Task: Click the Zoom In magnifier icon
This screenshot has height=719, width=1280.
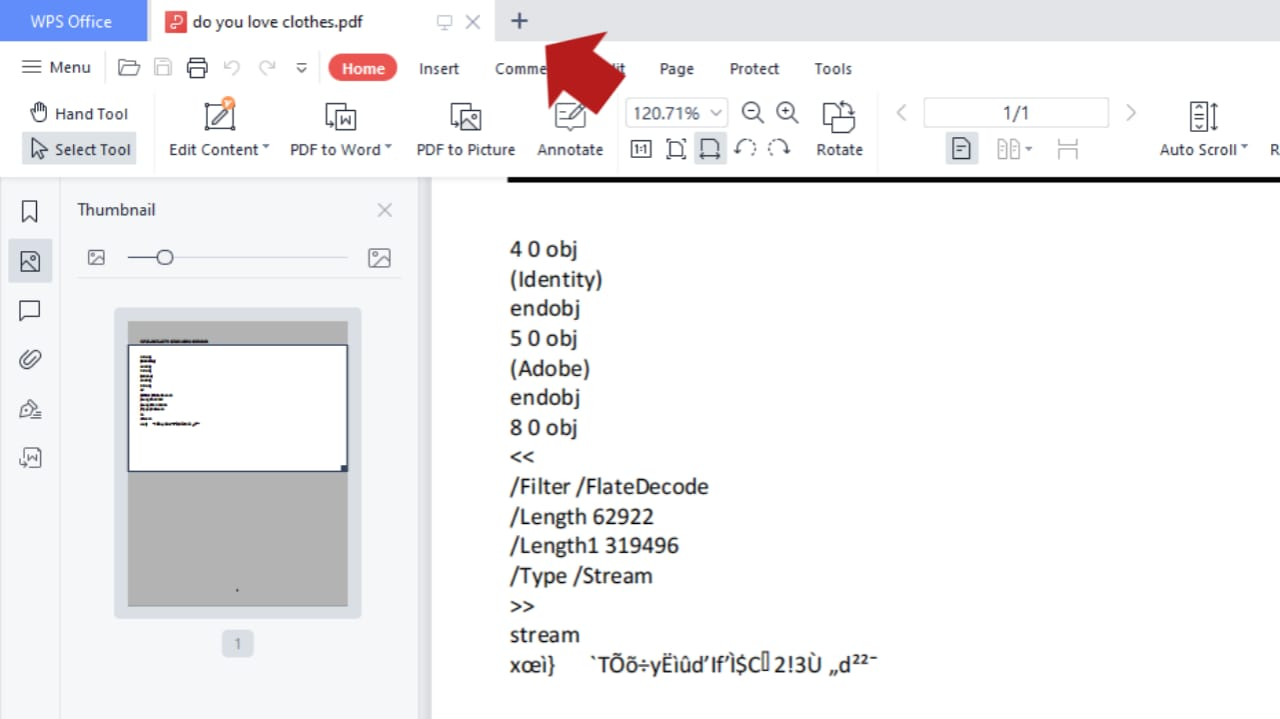Action: coord(788,112)
